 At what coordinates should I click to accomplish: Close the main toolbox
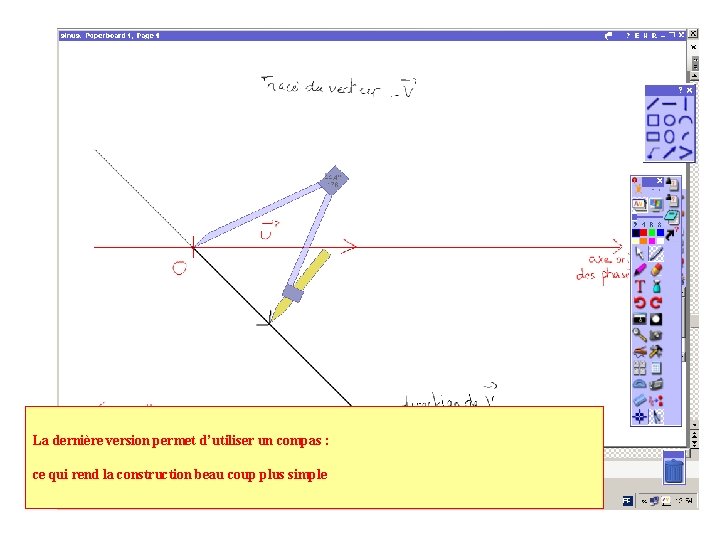(659, 180)
